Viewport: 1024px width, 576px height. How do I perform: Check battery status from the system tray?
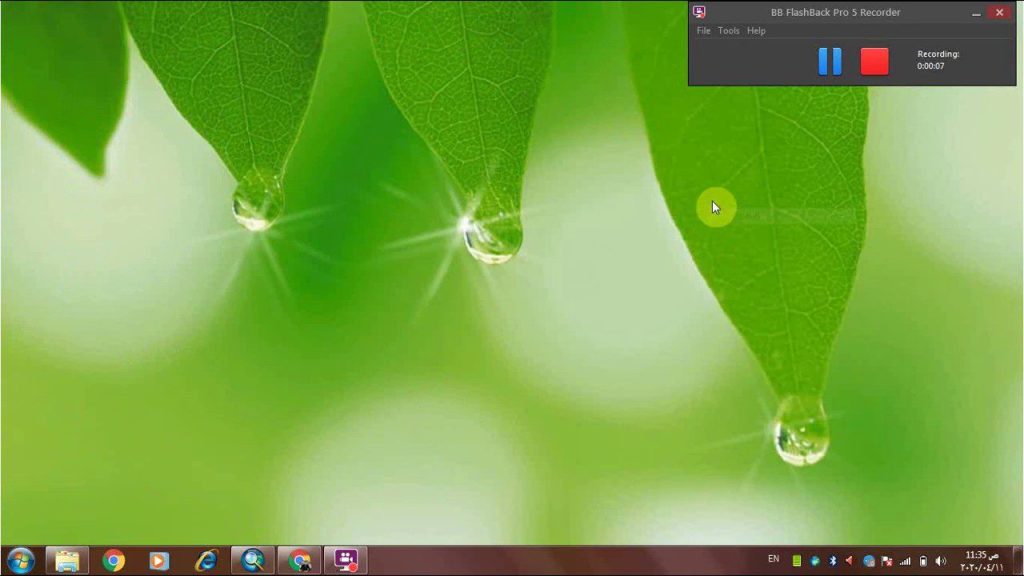tap(924, 560)
